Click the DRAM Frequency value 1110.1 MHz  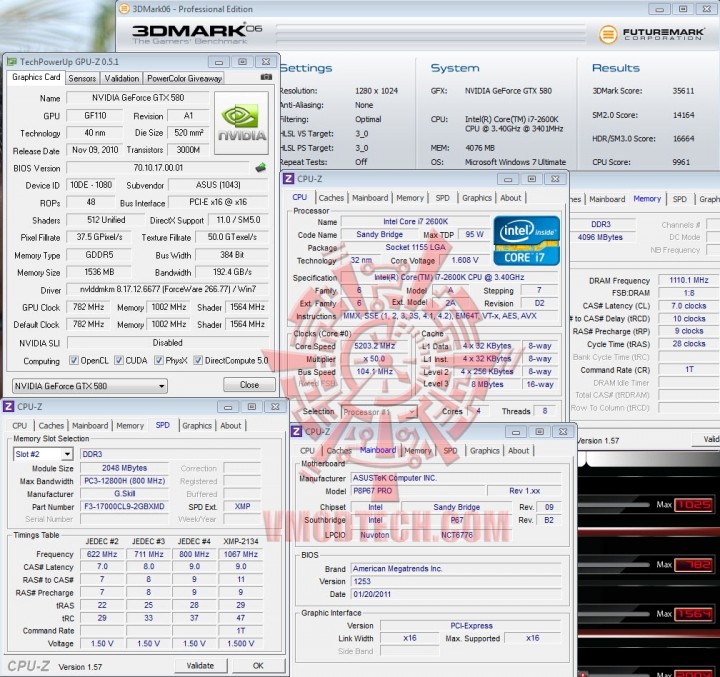688,280
